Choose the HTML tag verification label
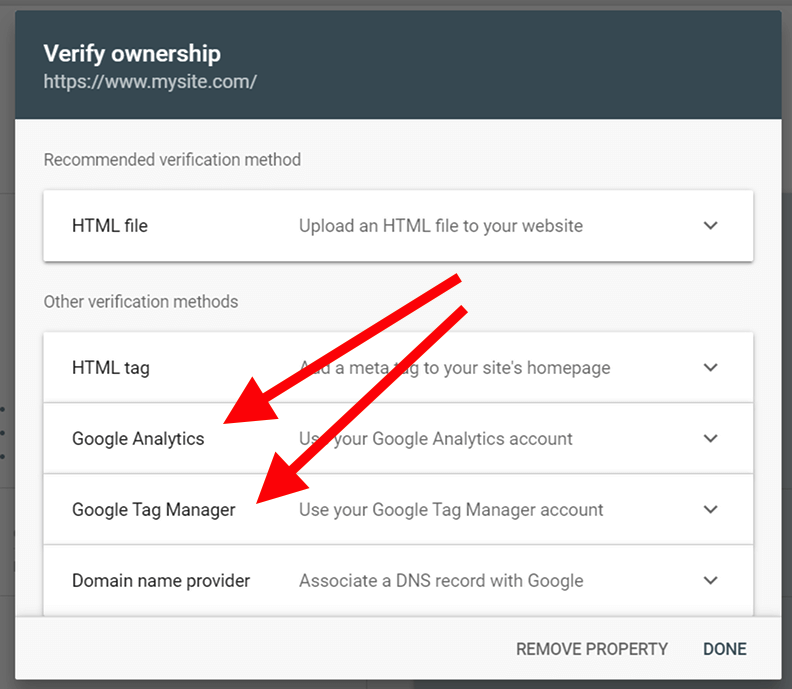Image resolution: width=792 pixels, height=689 pixels. pos(111,368)
